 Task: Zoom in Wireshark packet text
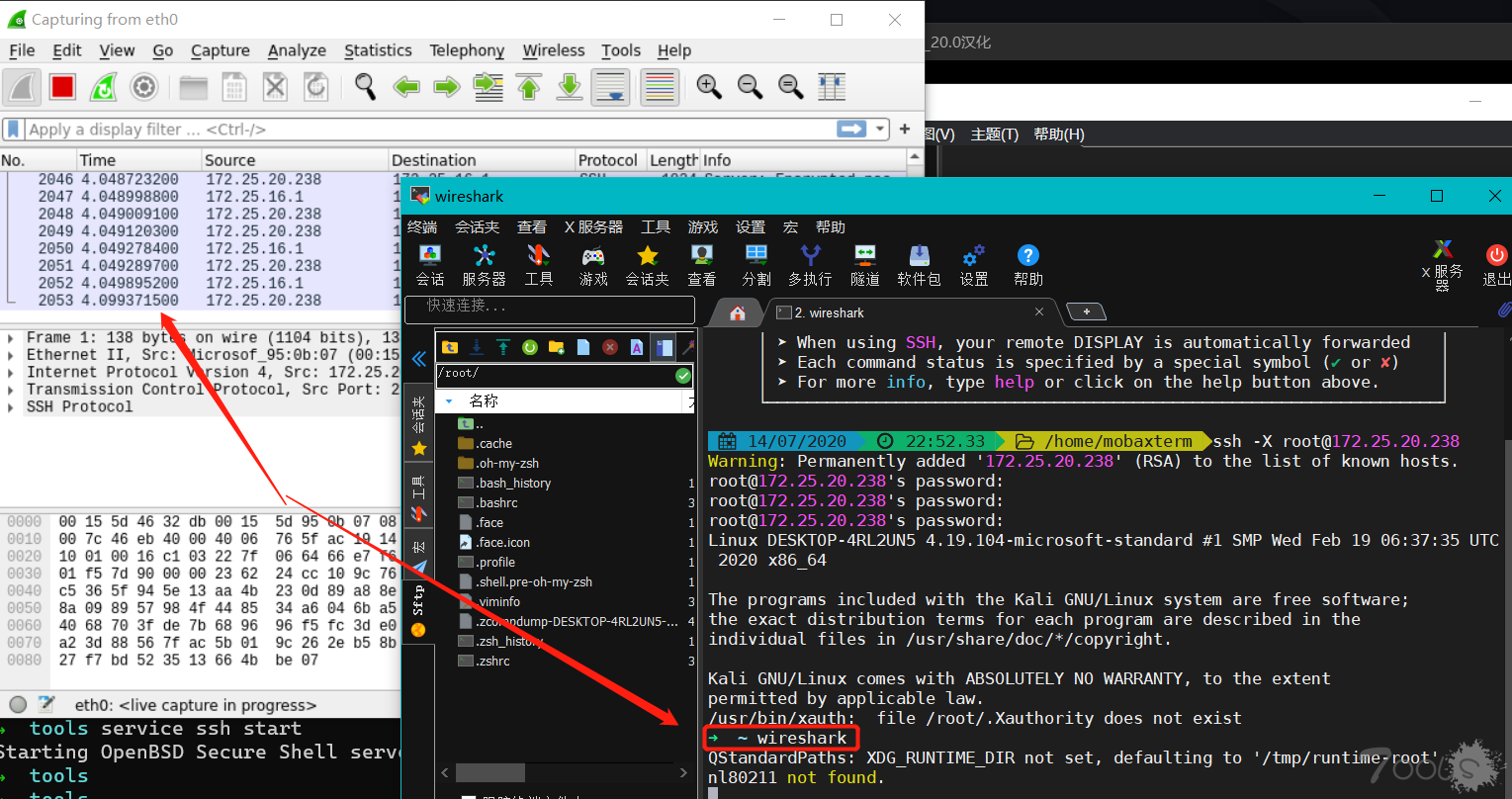click(x=709, y=87)
